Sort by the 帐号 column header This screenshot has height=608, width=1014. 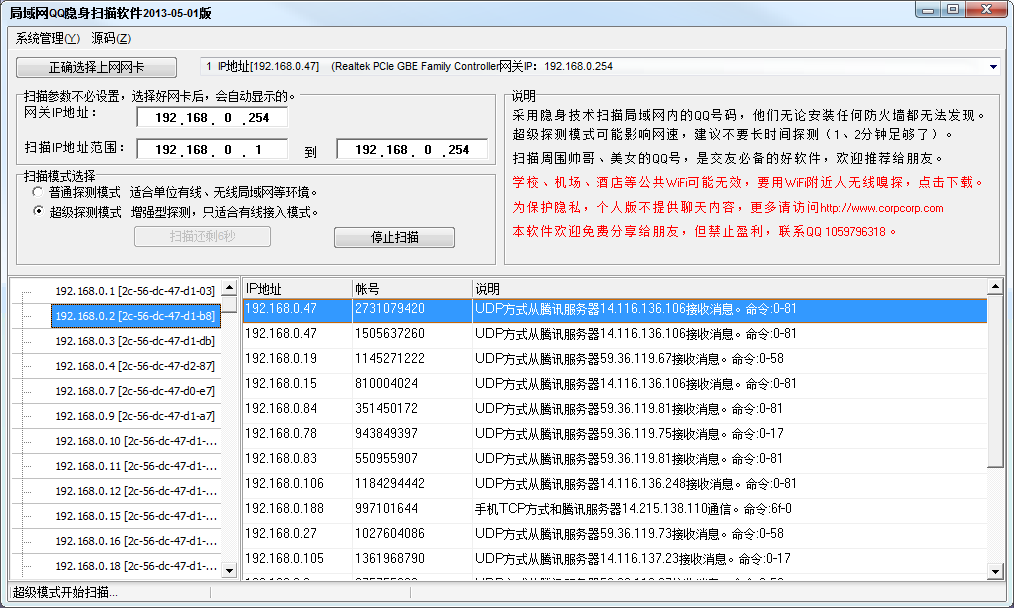[x=412, y=288]
